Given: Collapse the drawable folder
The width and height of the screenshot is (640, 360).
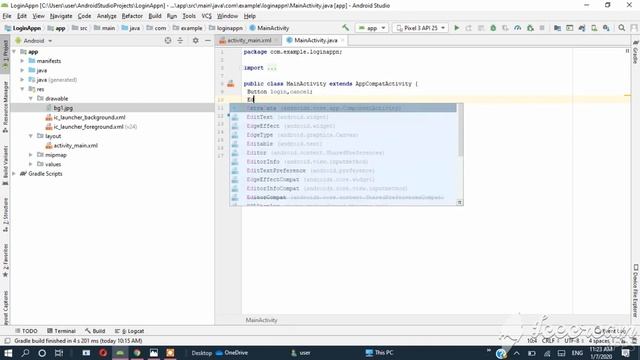Looking at the screenshot, I should click(31, 99).
